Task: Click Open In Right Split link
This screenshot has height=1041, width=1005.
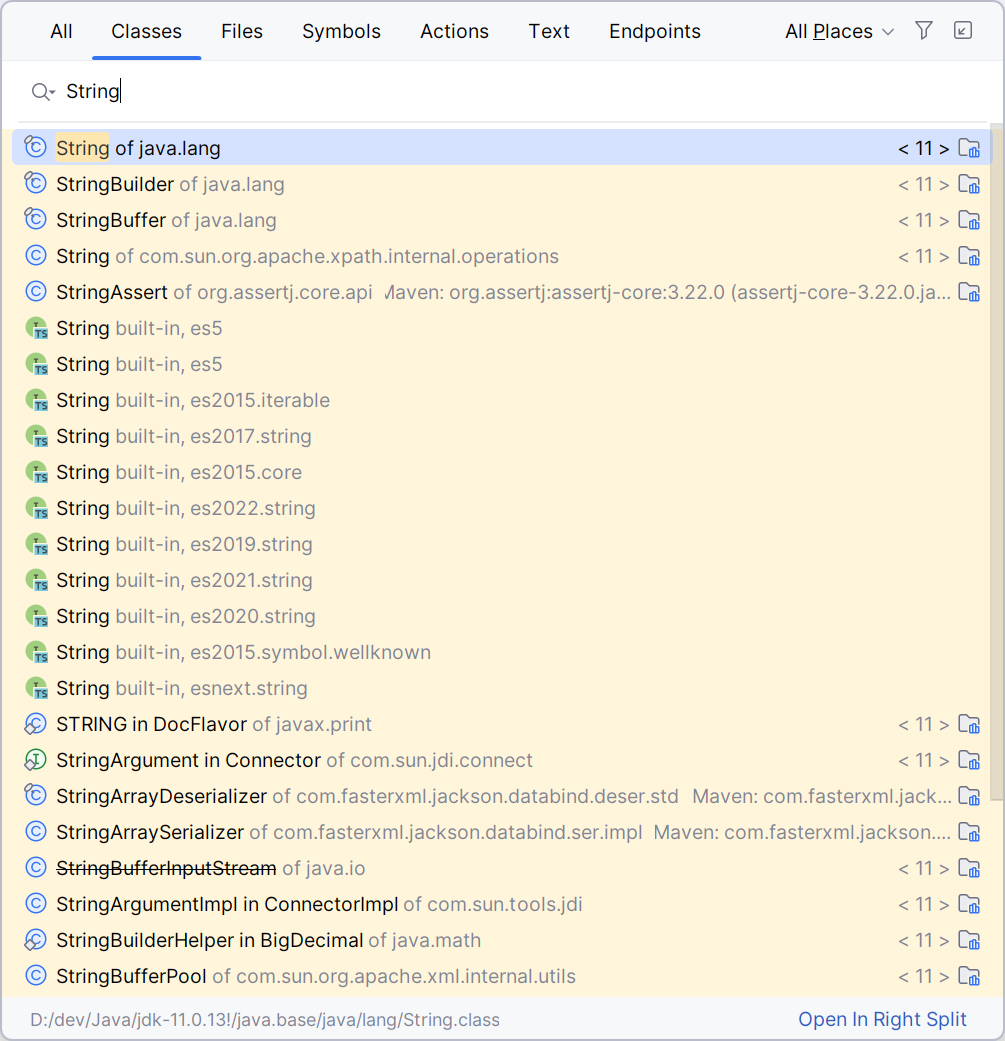Action: 882,1019
